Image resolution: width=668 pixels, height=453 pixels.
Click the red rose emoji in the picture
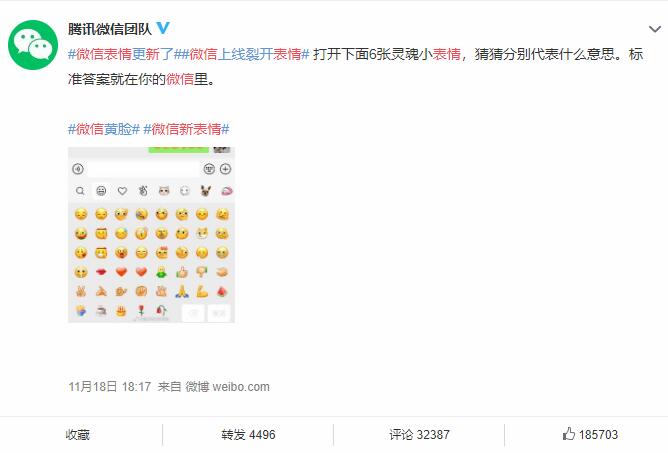tap(141, 311)
